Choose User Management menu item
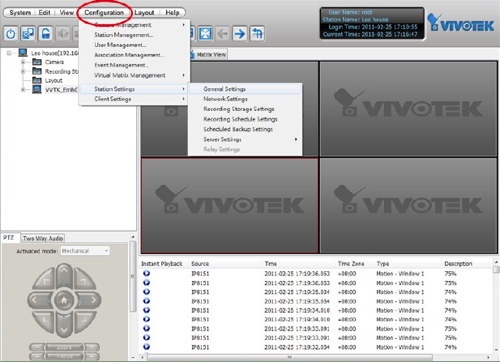This screenshot has width=500, height=362. 134,45
